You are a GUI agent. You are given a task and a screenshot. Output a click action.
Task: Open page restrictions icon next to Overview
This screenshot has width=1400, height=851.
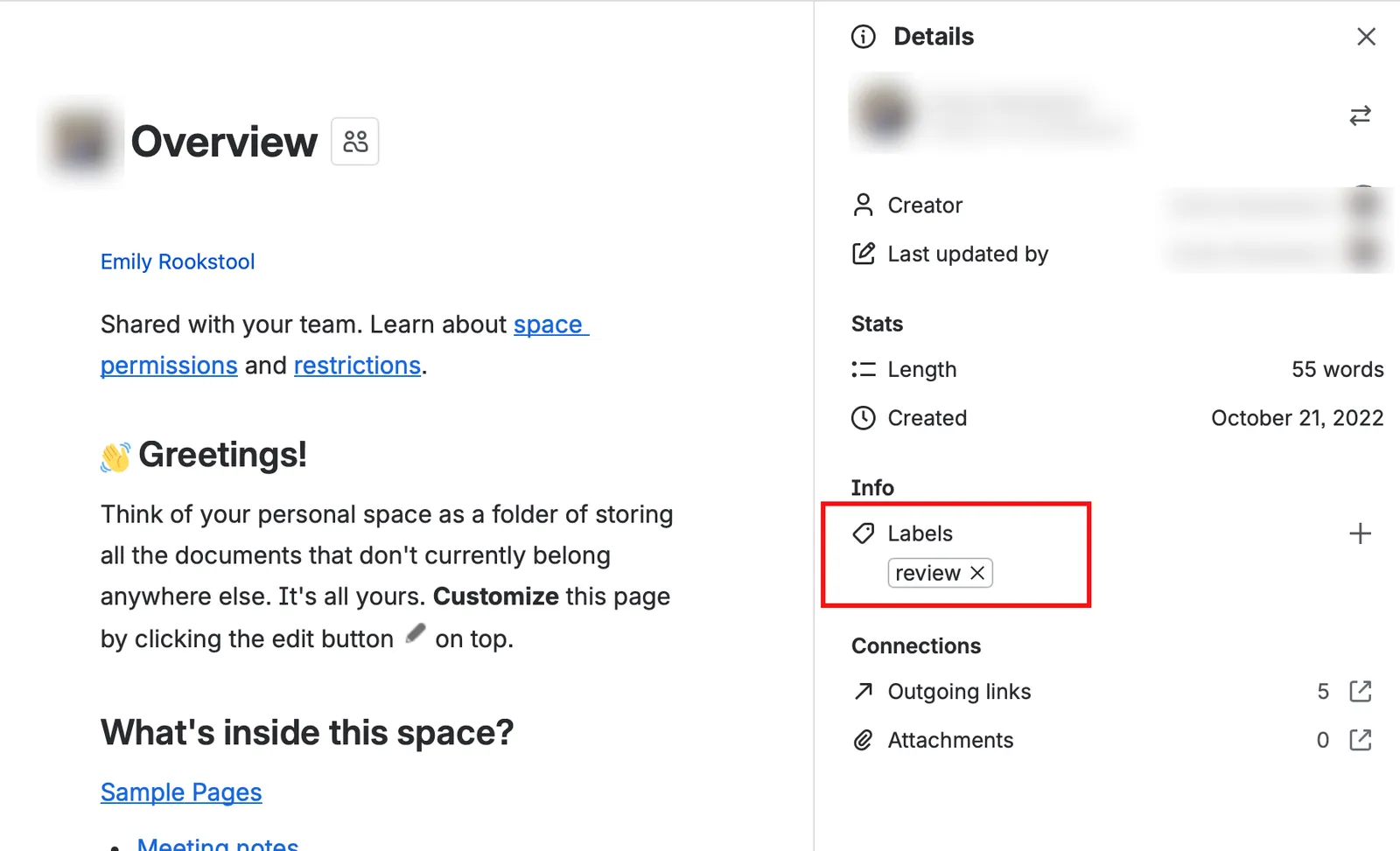[355, 142]
